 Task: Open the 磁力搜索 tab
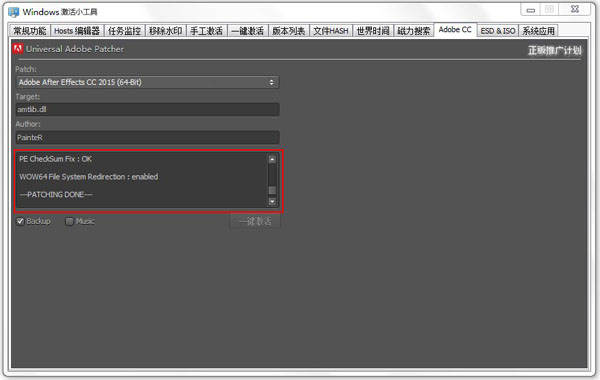[x=414, y=31]
